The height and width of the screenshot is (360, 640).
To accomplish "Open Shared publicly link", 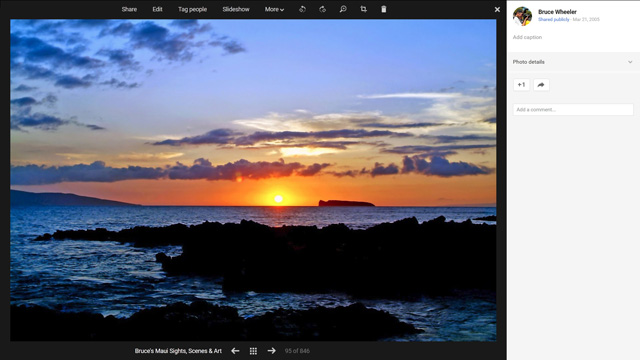I will [x=553, y=20].
